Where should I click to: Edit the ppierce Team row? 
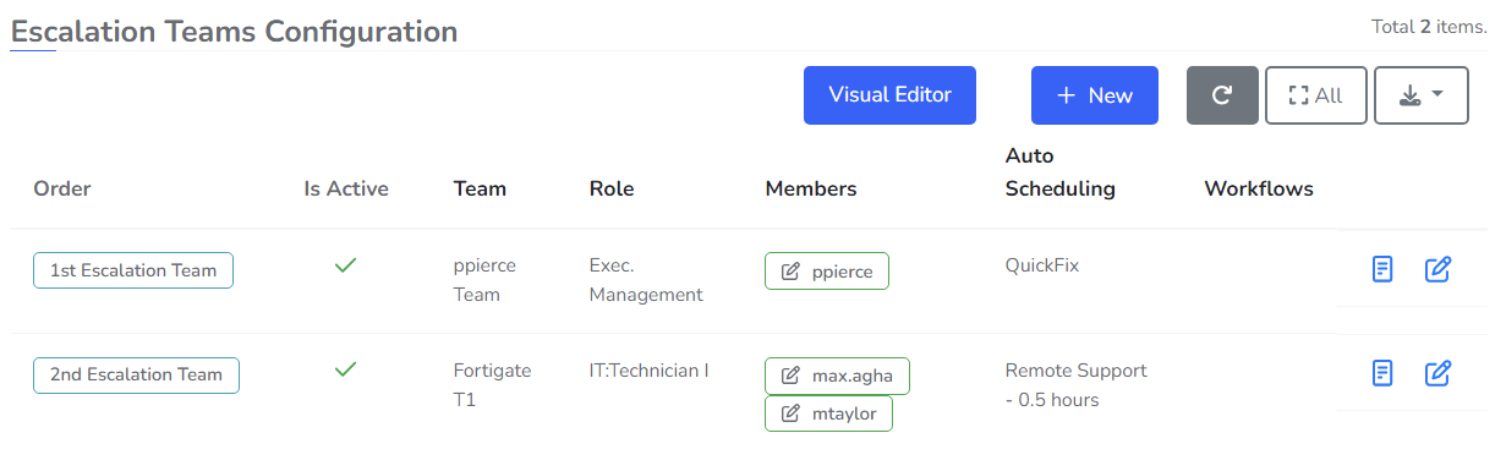pyautogui.click(x=1437, y=269)
